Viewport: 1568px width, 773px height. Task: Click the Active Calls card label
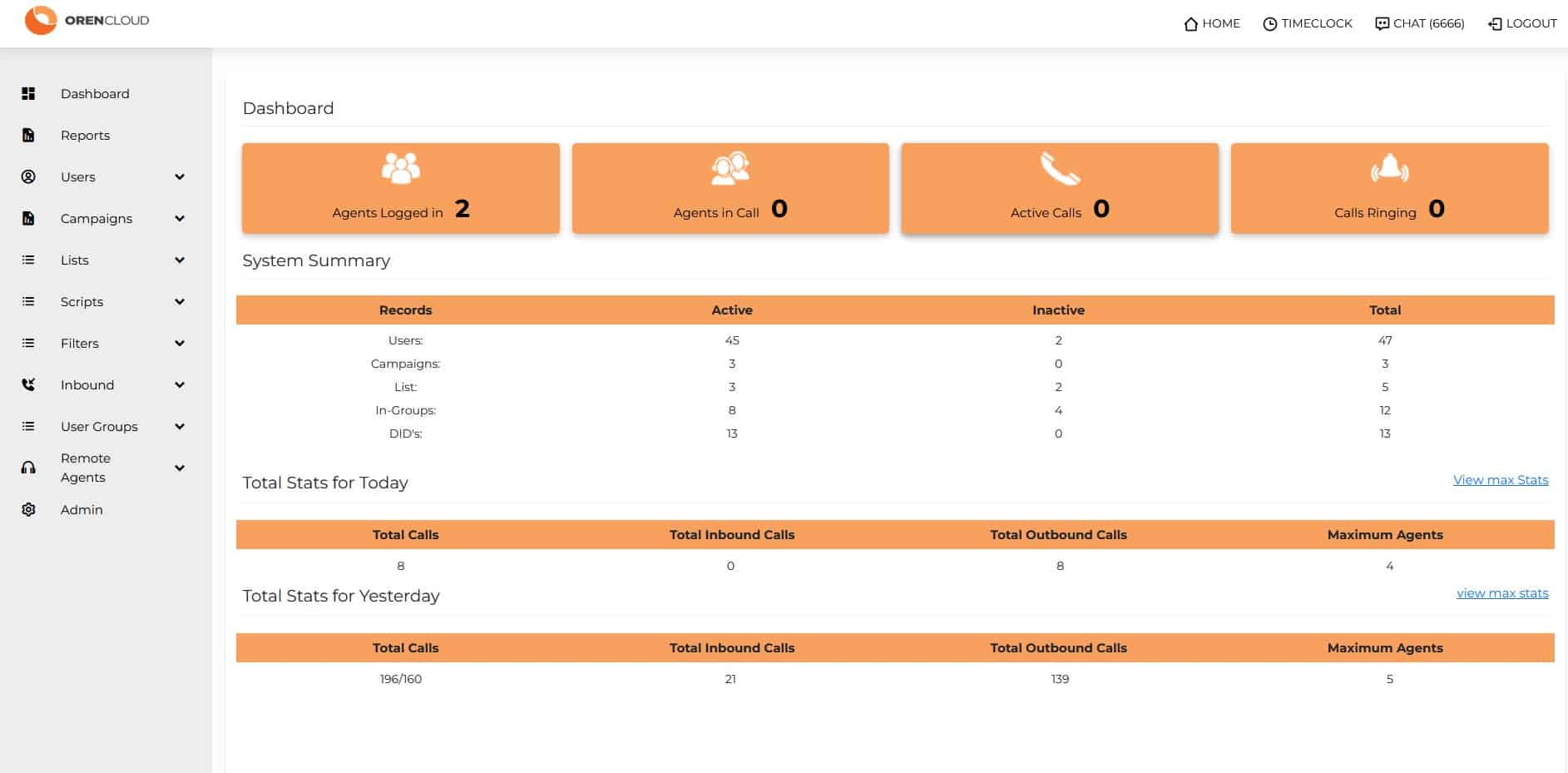(1046, 213)
